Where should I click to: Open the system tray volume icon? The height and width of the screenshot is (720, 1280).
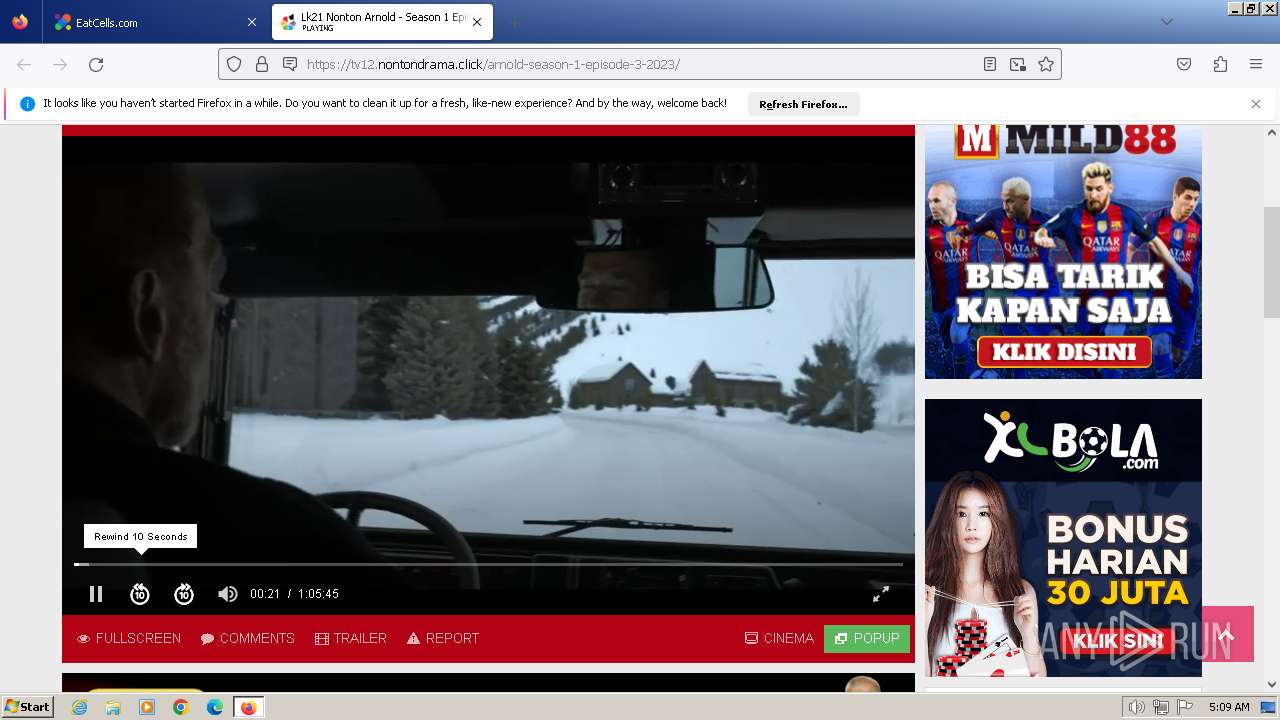tap(1137, 707)
